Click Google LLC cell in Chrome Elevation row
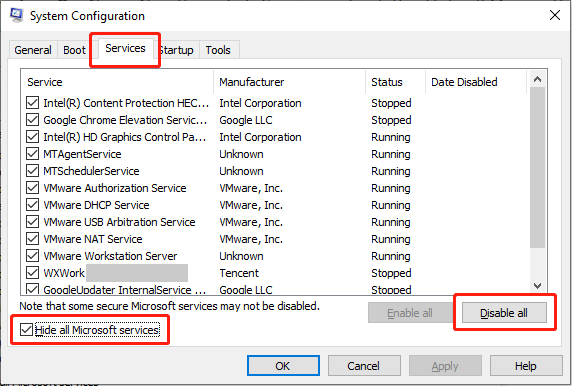Screen dimensions: 572x386 point(246,120)
